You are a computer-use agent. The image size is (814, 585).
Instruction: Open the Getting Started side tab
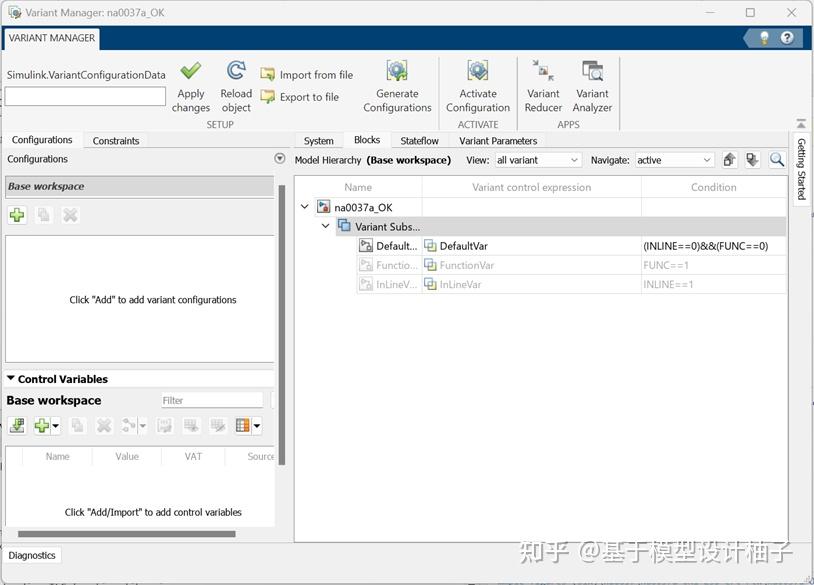(x=802, y=169)
